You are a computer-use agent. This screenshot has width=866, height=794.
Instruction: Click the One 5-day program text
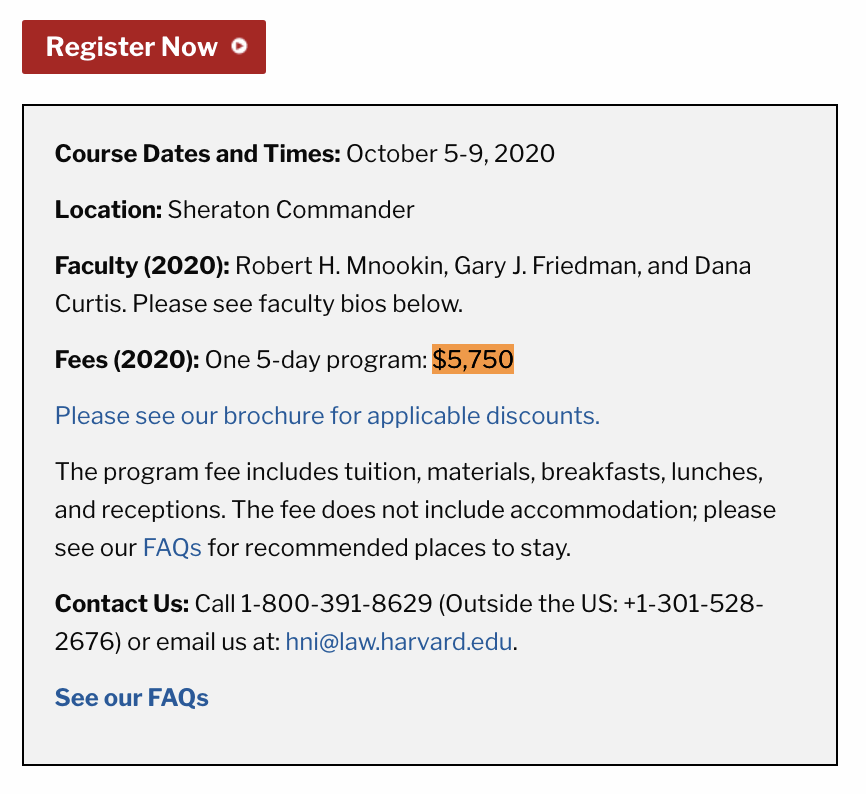pyautogui.click(x=316, y=360)
